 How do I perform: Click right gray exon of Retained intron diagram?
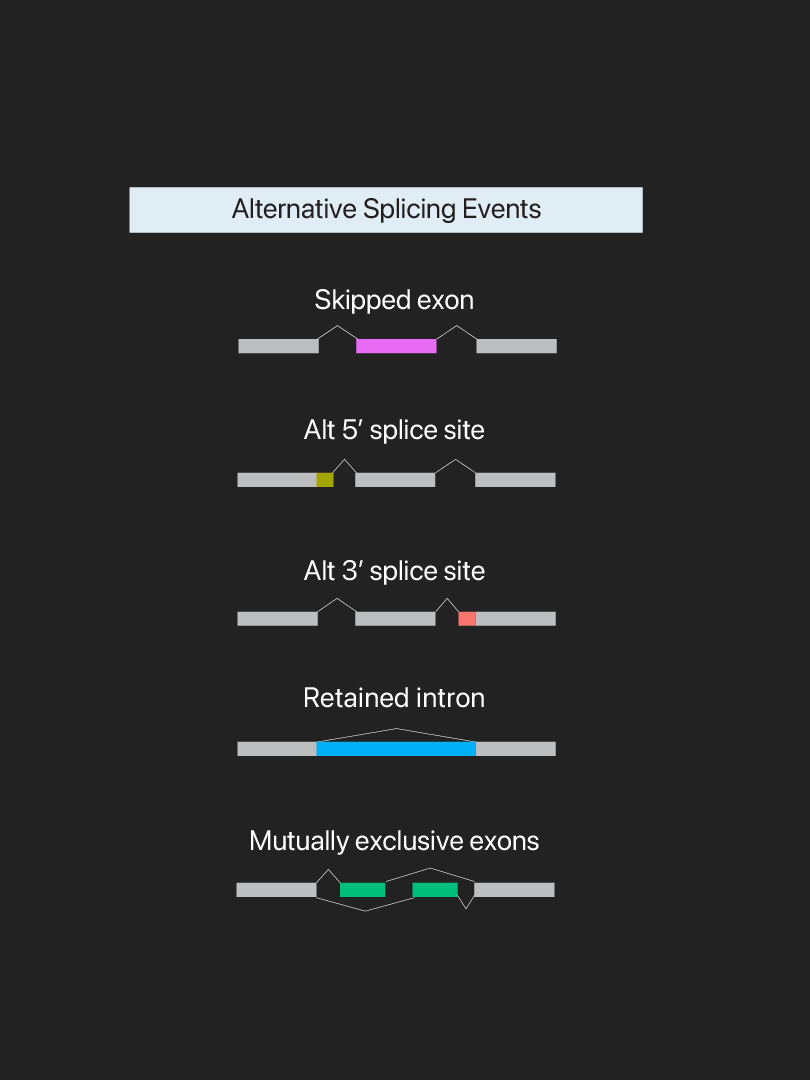(x=515, y=748)
